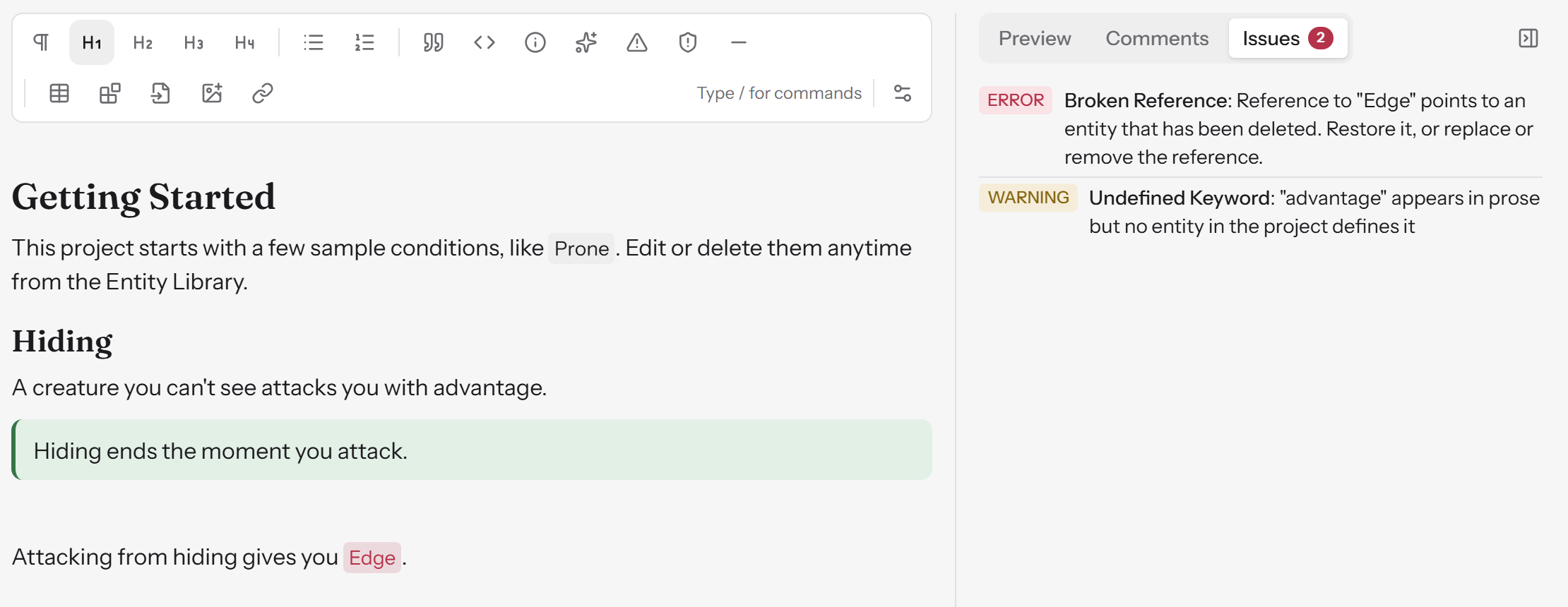Screen dimensions: 1568x607
Task: Insert an image
Action: [212, 93]
